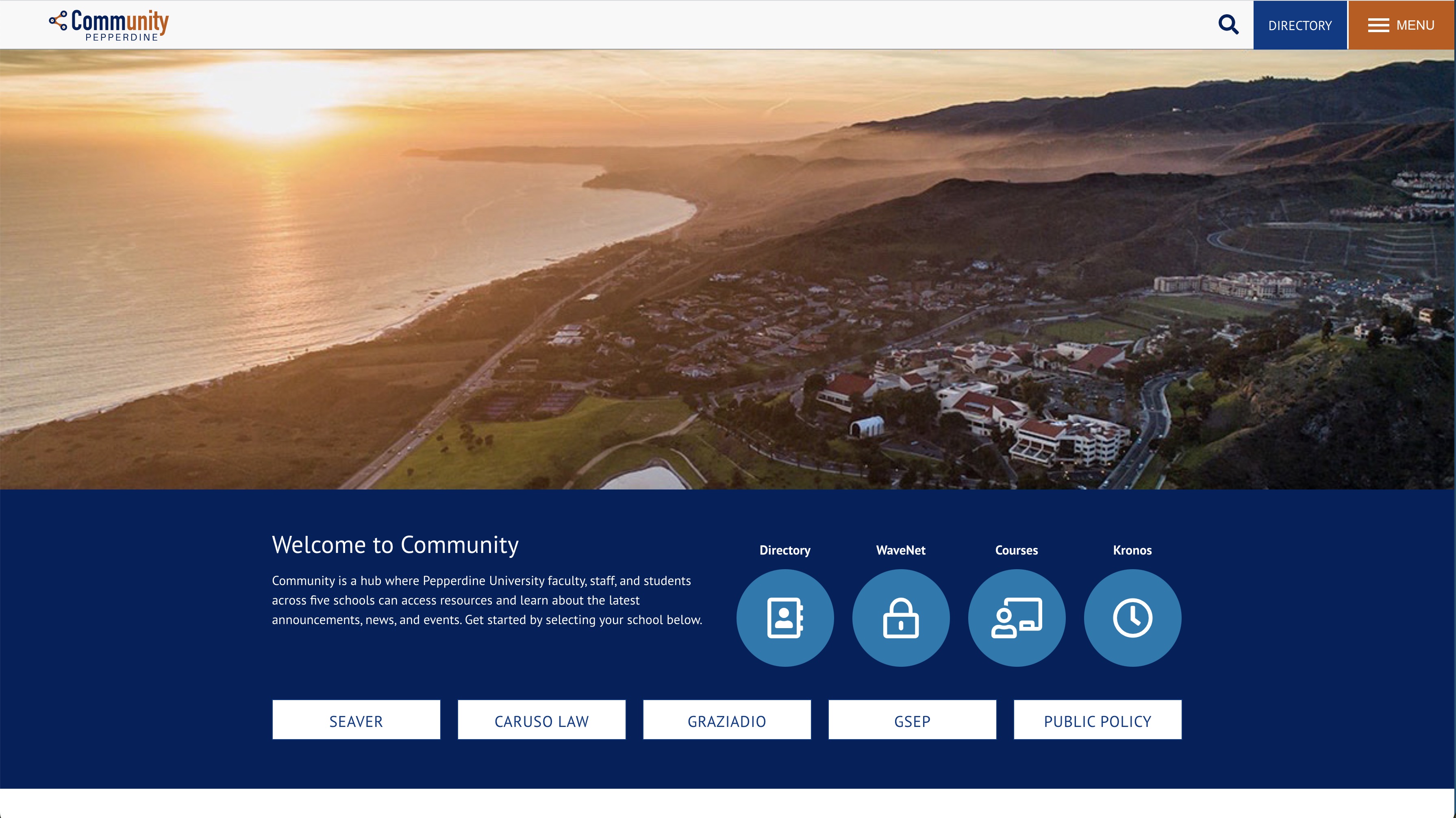The width and height of the screenshot is (1456, 818).
Task: Click the Directory label above its icon
Action: click(785, 550)
